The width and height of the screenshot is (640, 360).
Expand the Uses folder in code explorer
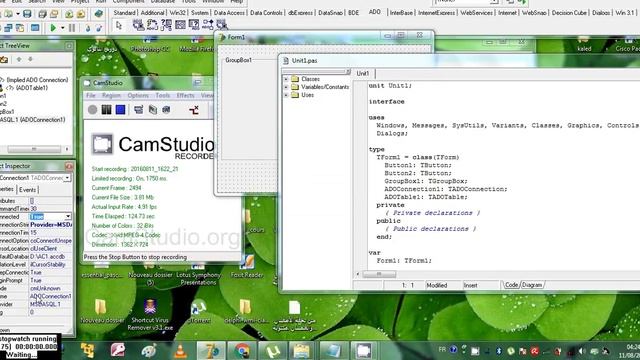(x=286, y=95)
